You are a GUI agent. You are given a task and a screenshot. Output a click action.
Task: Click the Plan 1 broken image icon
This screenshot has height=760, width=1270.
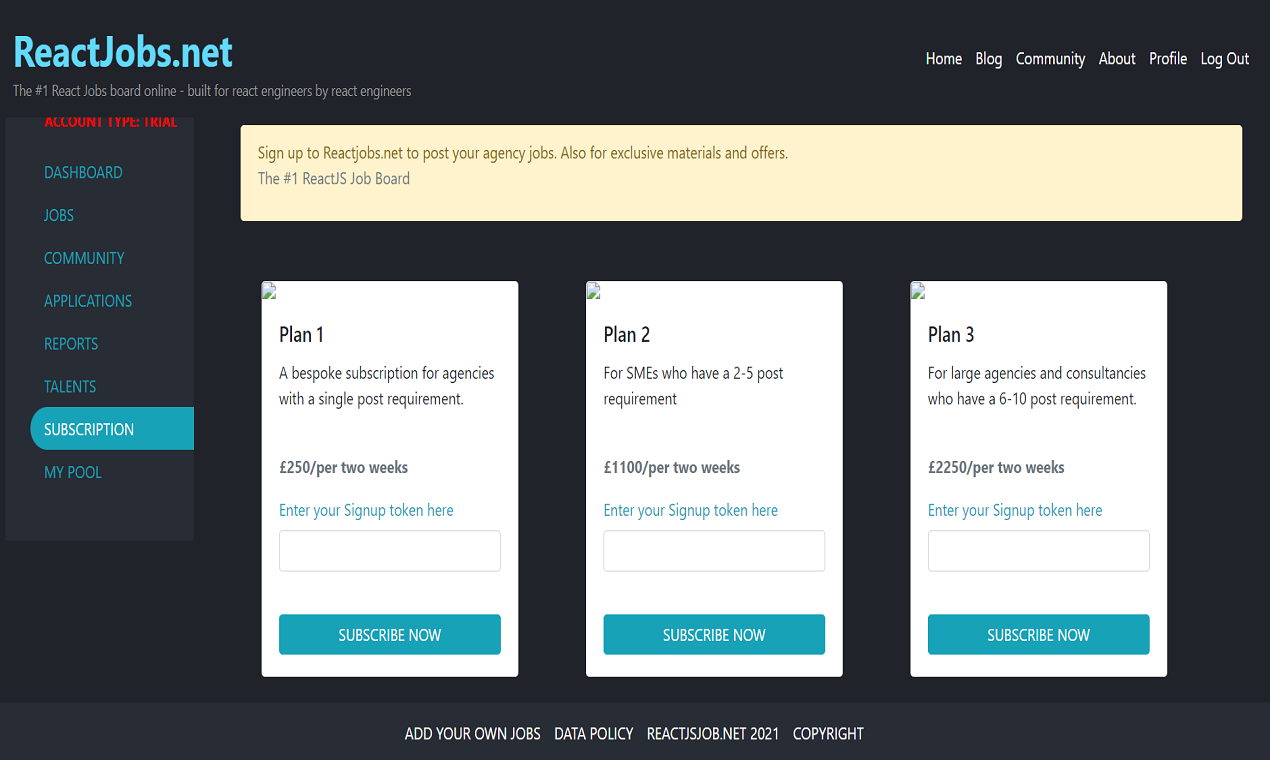(269, 291)
